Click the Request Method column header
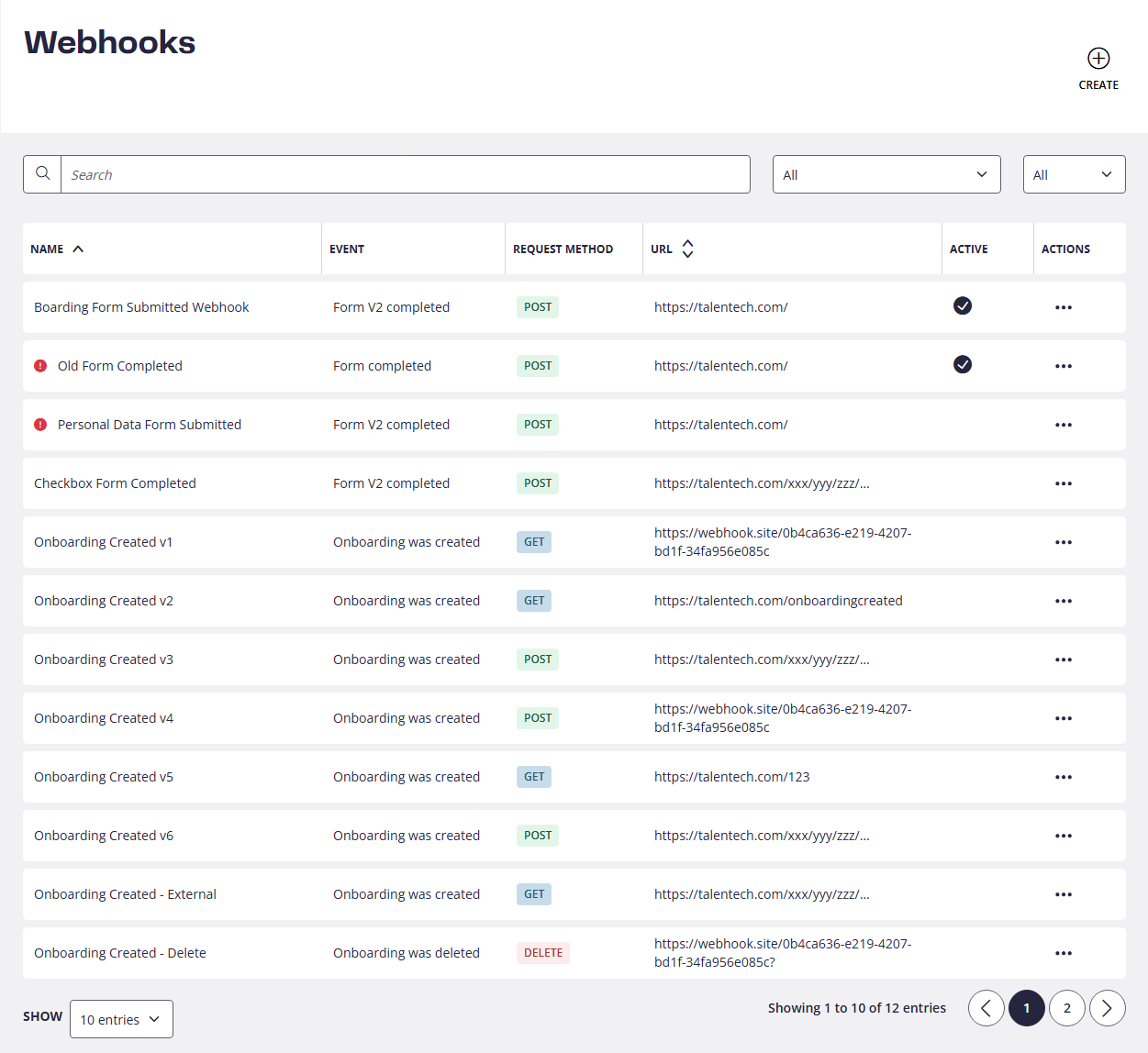This screenshot has height=1053, width=1148. (x=563, y=249)
